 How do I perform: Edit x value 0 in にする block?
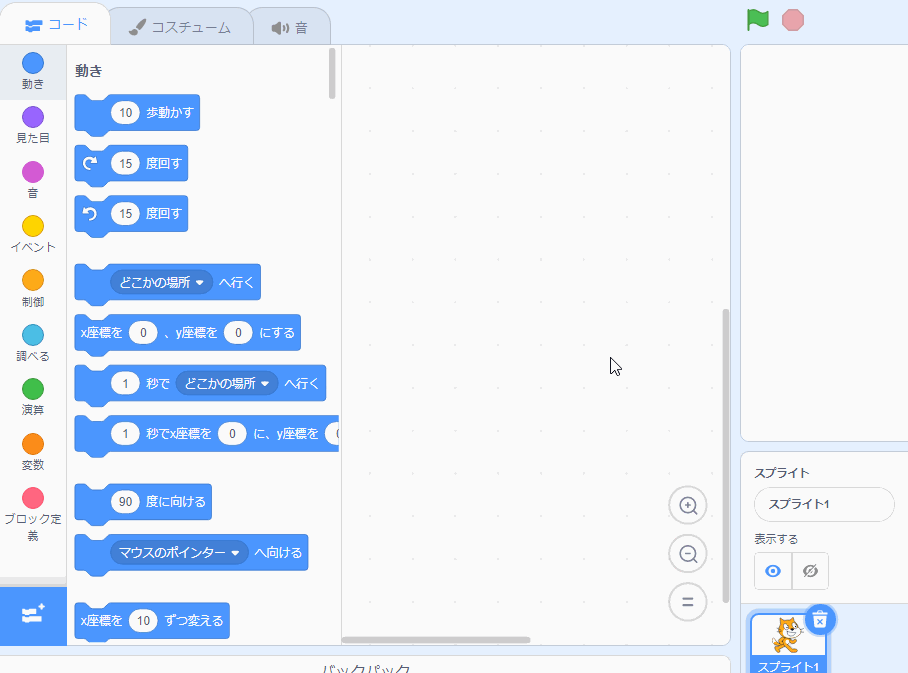(x=143, y=332)
